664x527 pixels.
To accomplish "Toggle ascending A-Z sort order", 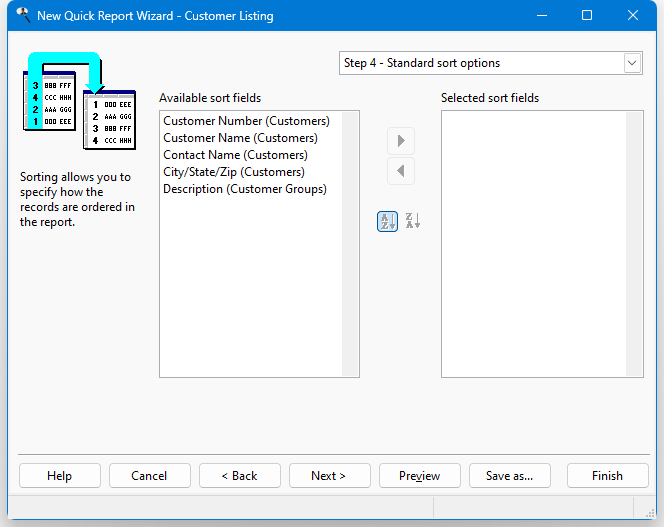I will pyautogui.click(x=387, y=221).
